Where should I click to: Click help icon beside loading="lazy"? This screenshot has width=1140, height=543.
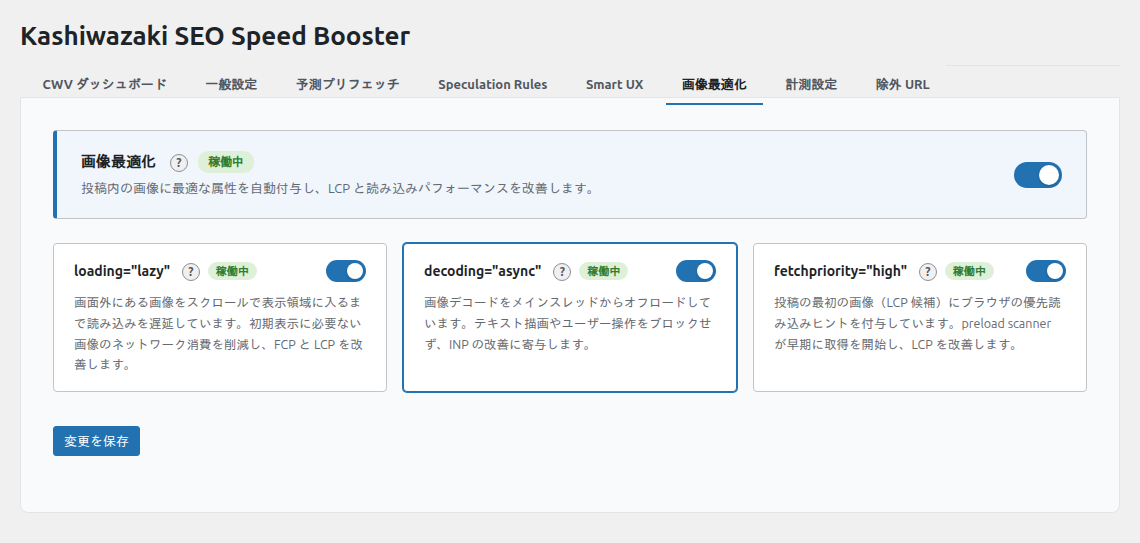click(191, 272)
